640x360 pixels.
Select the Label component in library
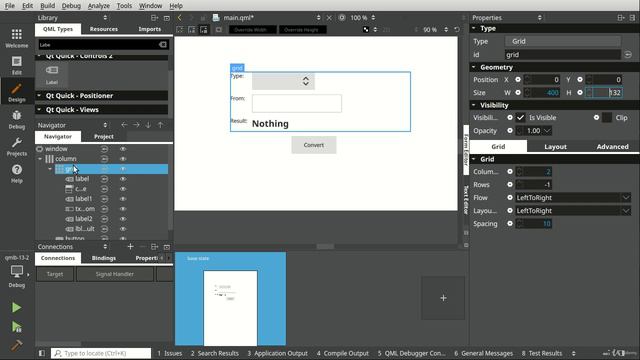coord(52,75)
